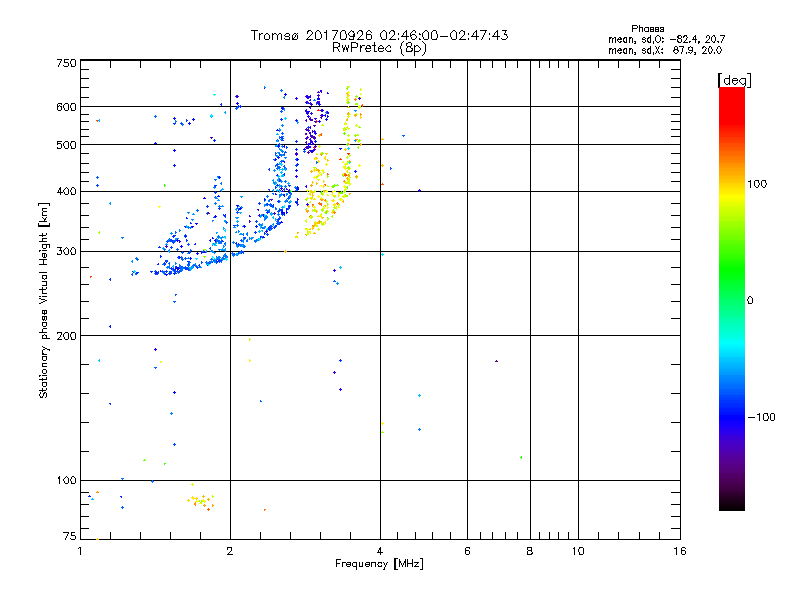Click the y-axis tick label '100'

coord(66,481)
